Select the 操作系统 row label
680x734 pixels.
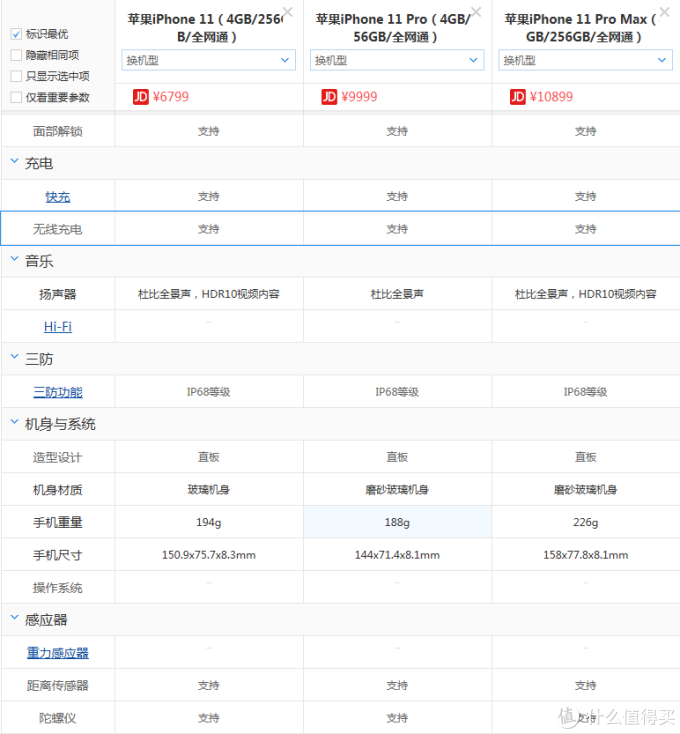point(58,588)
